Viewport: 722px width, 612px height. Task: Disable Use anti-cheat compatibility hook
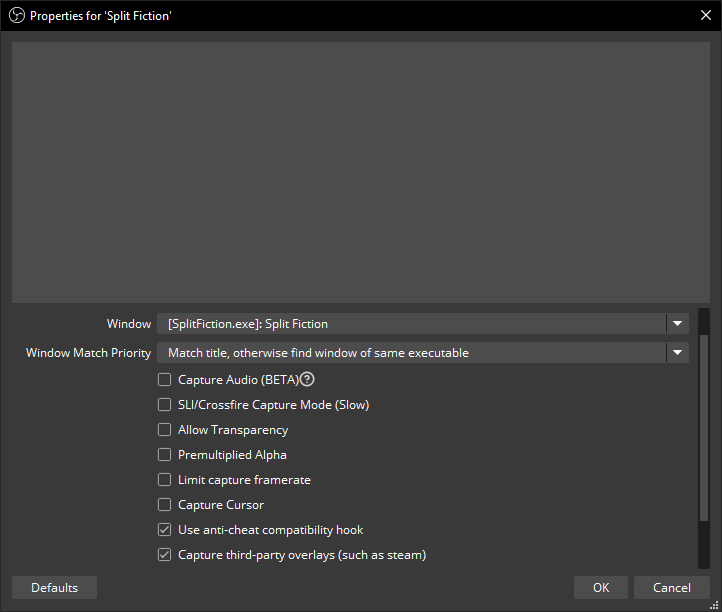point(164,530)
